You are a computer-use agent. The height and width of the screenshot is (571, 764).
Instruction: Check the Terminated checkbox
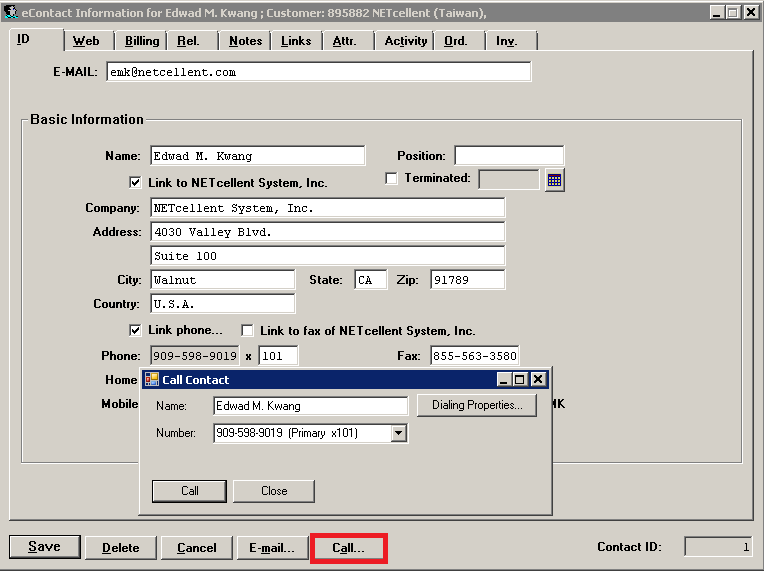tap(391, 178)
